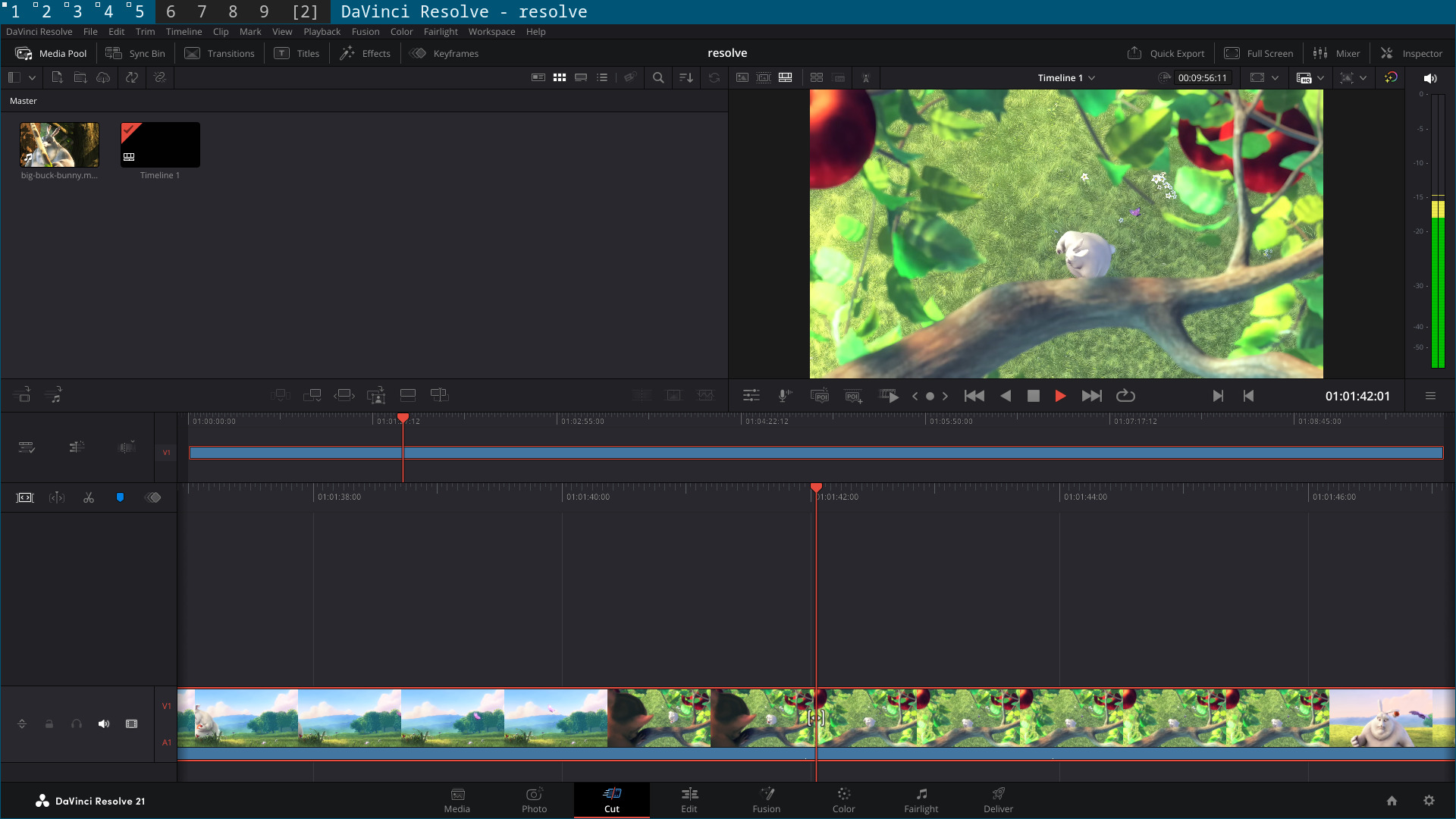Open the File menu
Image resolution: width=1456 pixels, height=819 pixels.
[90, 32]
